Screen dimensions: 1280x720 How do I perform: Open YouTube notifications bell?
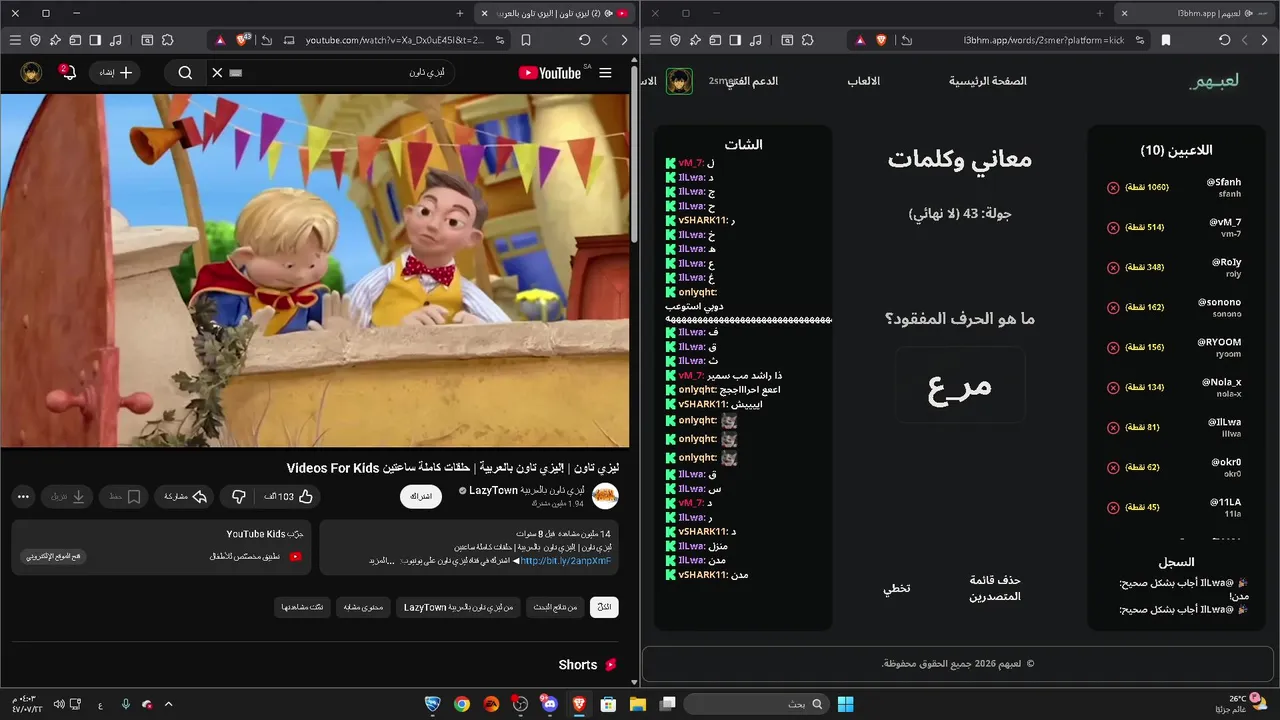67,73
